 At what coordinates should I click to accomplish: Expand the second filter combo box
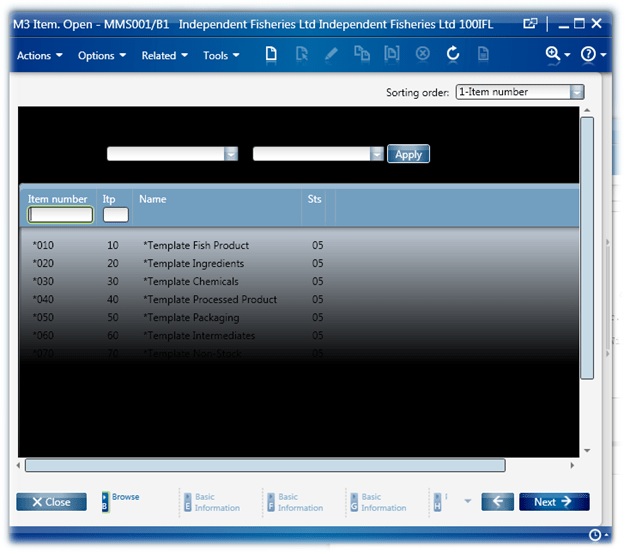point(377,154)
